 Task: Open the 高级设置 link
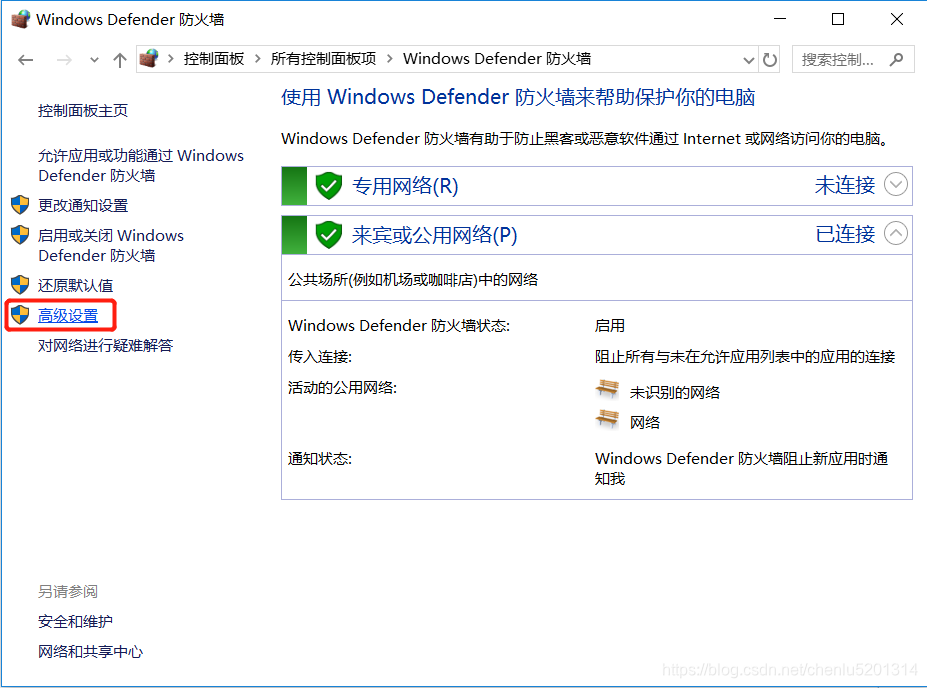pyautogui.click(x=68, y=316)
